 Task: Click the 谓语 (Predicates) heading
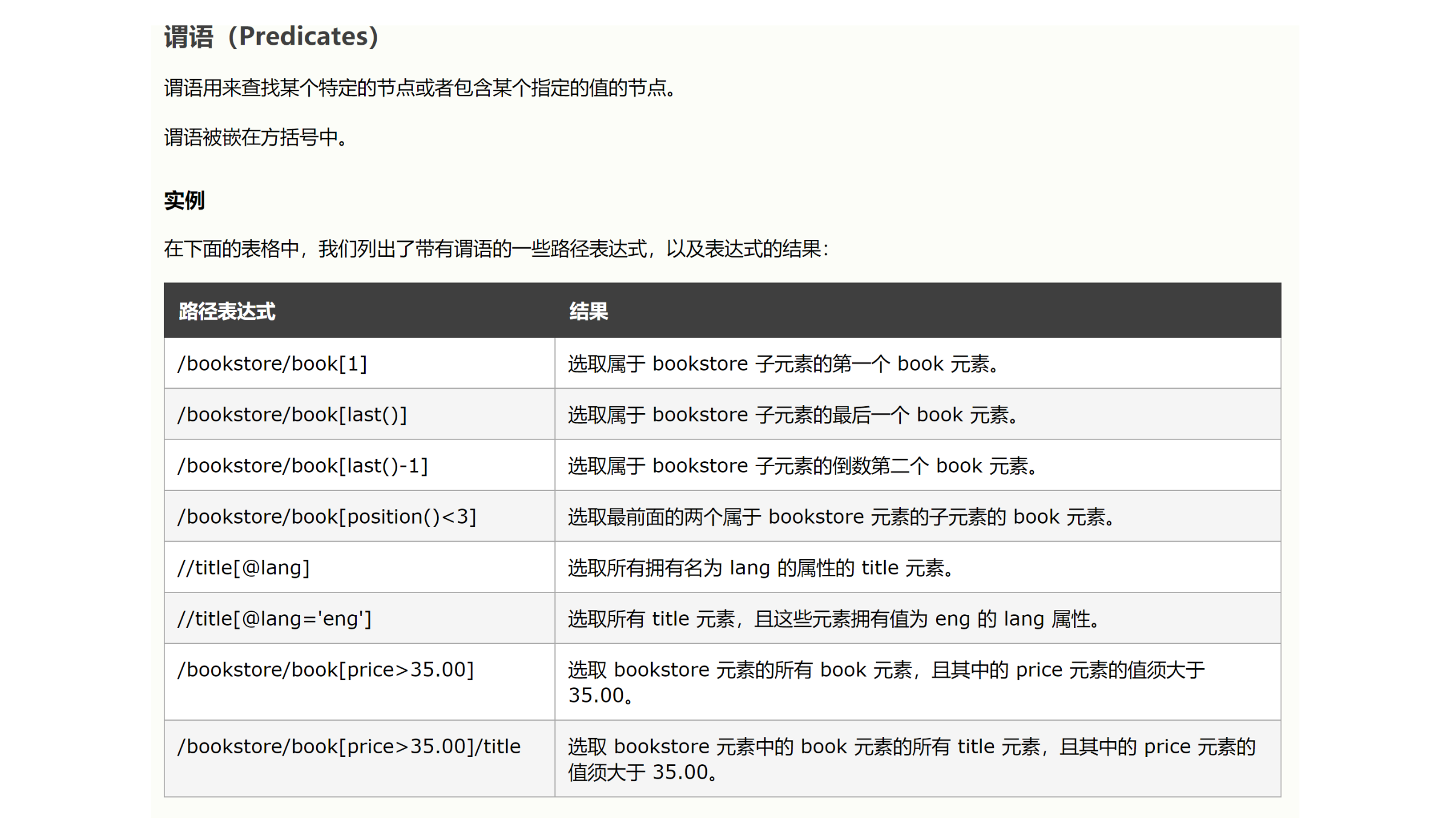coord(271,37)
